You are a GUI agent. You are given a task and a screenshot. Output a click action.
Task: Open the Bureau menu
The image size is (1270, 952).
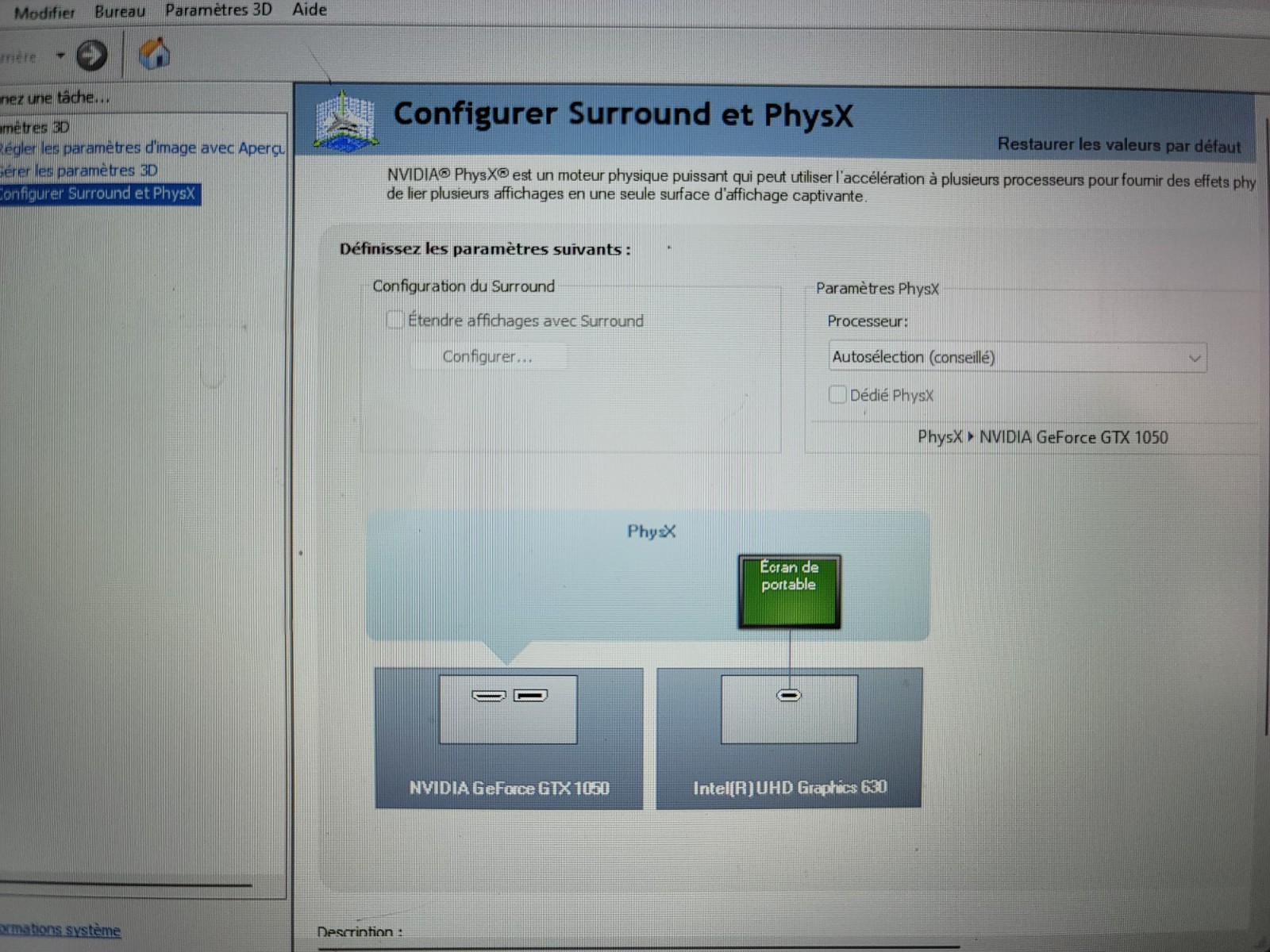120,11
